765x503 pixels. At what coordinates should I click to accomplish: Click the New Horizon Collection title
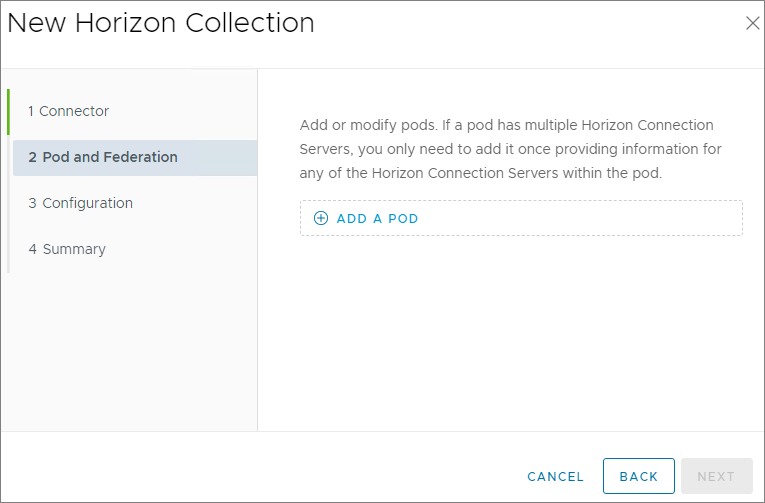click(161, 23)
